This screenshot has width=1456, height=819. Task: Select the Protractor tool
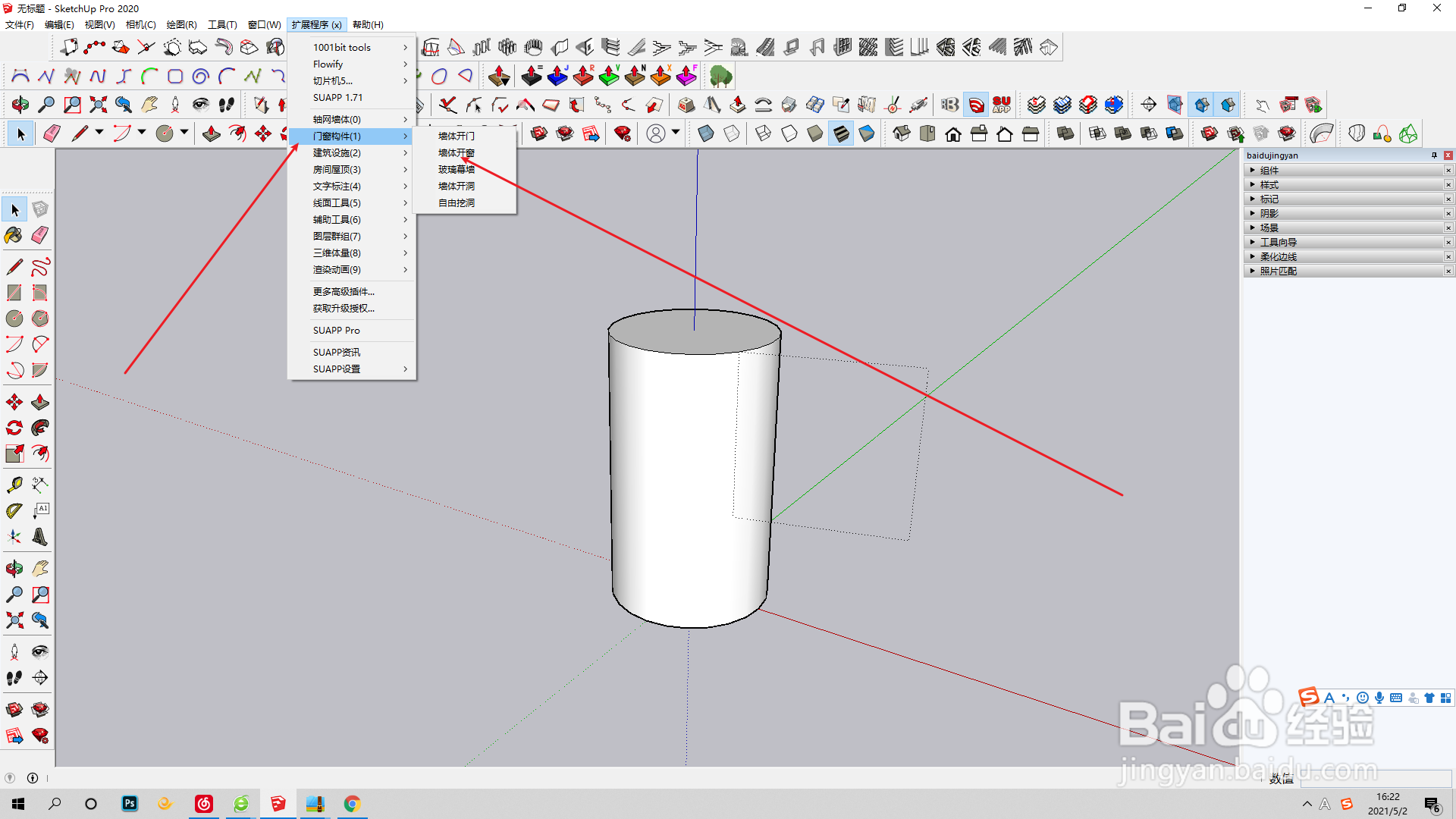click(x=14, y=511)
